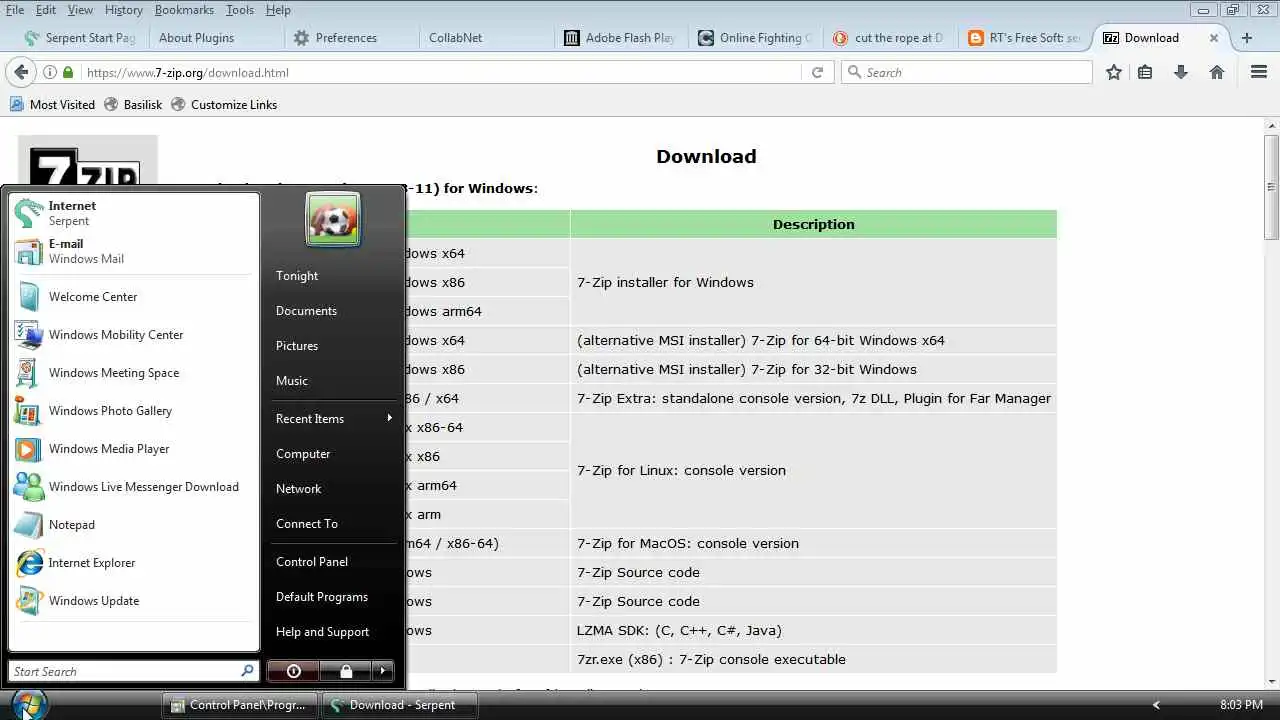The image size is (1280, 720).
Task: Open the Customize Links bookmark
Action: (224, 104)
